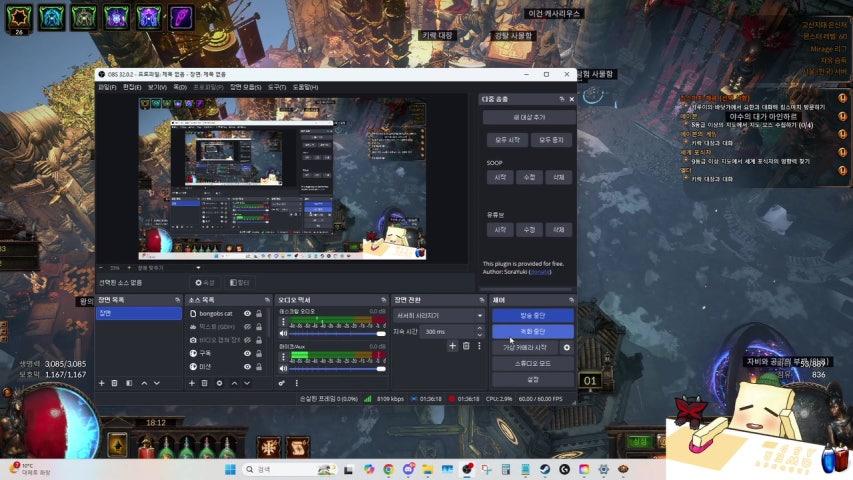The width and height of the screenshot is (853, 480).
Task: Click the stop streaming button
Action: coord(533,316)
